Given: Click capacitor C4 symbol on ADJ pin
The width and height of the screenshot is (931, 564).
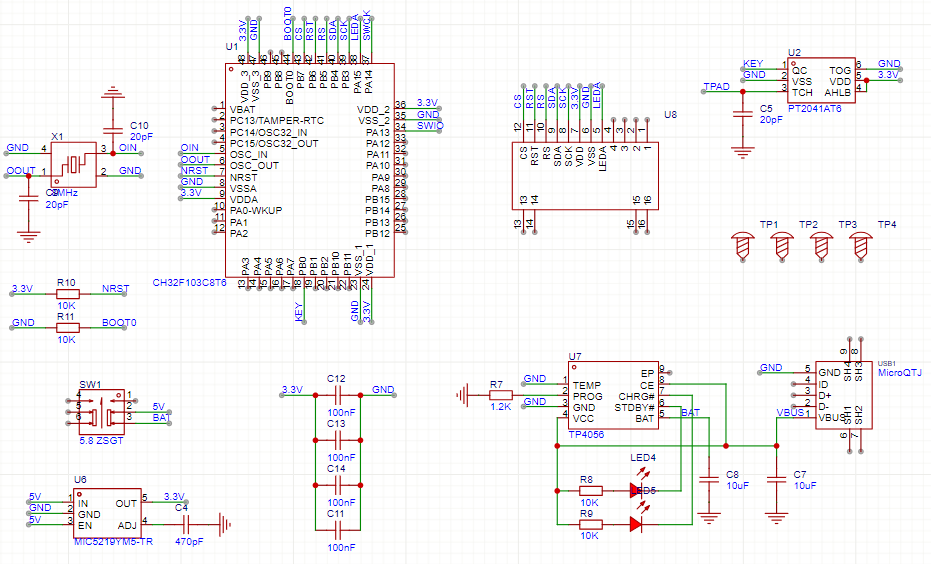Looking at the screenshot, I should coord(186,525).
